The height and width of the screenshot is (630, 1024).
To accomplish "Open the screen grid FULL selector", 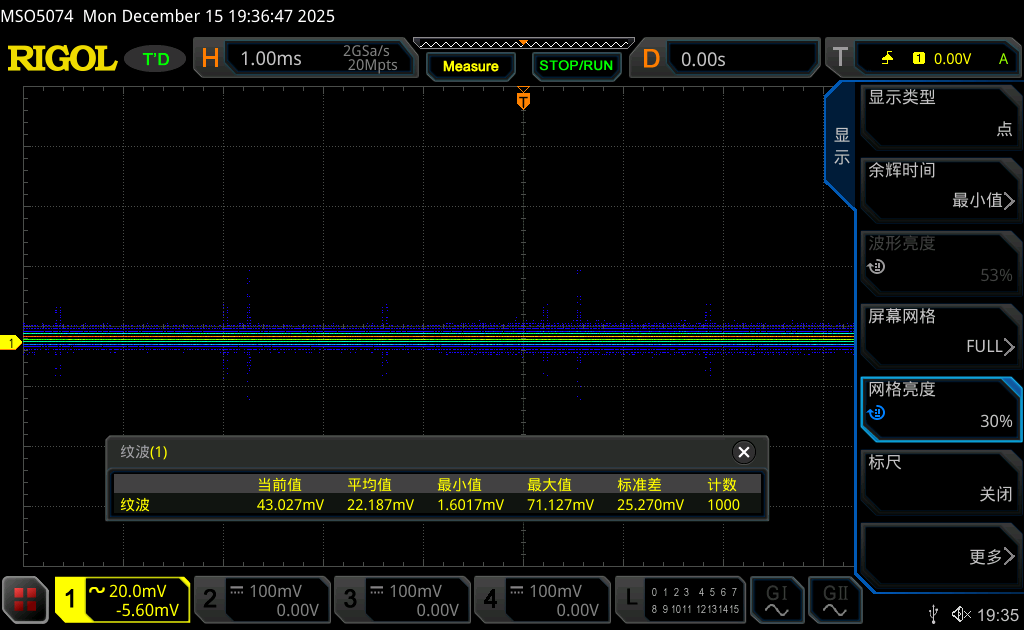I will (x=940, y=332).
